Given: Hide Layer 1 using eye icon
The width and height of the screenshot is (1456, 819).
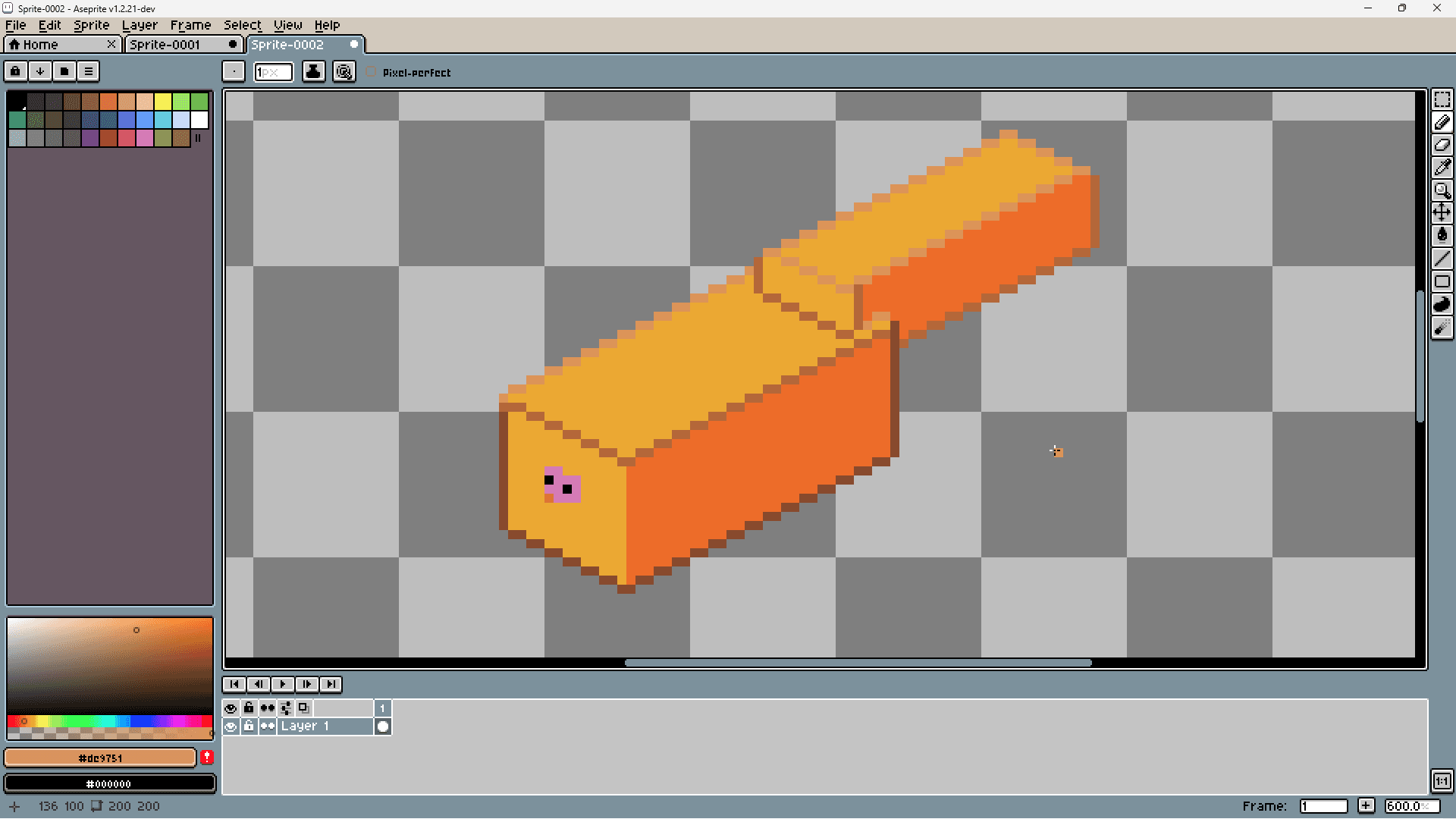Looking at the screenshot, I should click(231, 726).
